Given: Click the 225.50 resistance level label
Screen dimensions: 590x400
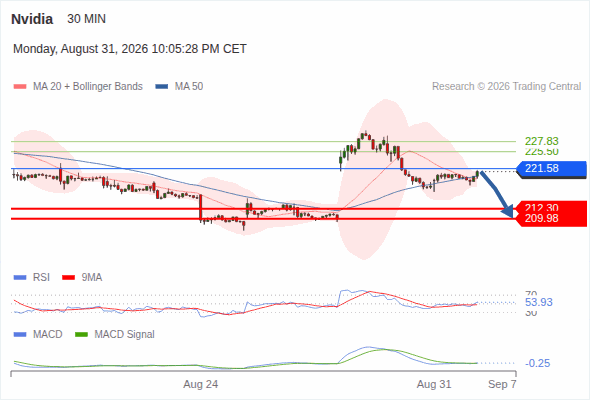Looking at the screenshot, I should point(541,152).
